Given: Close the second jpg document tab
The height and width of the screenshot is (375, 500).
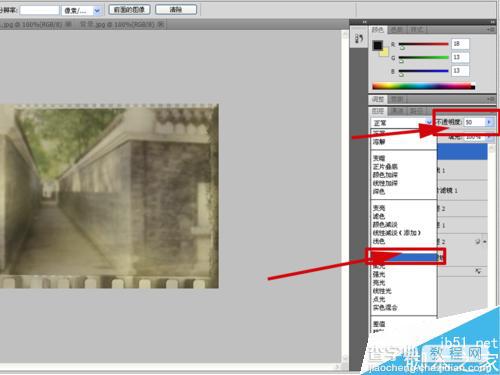Looking at the screenshot, I should point(160,24).
